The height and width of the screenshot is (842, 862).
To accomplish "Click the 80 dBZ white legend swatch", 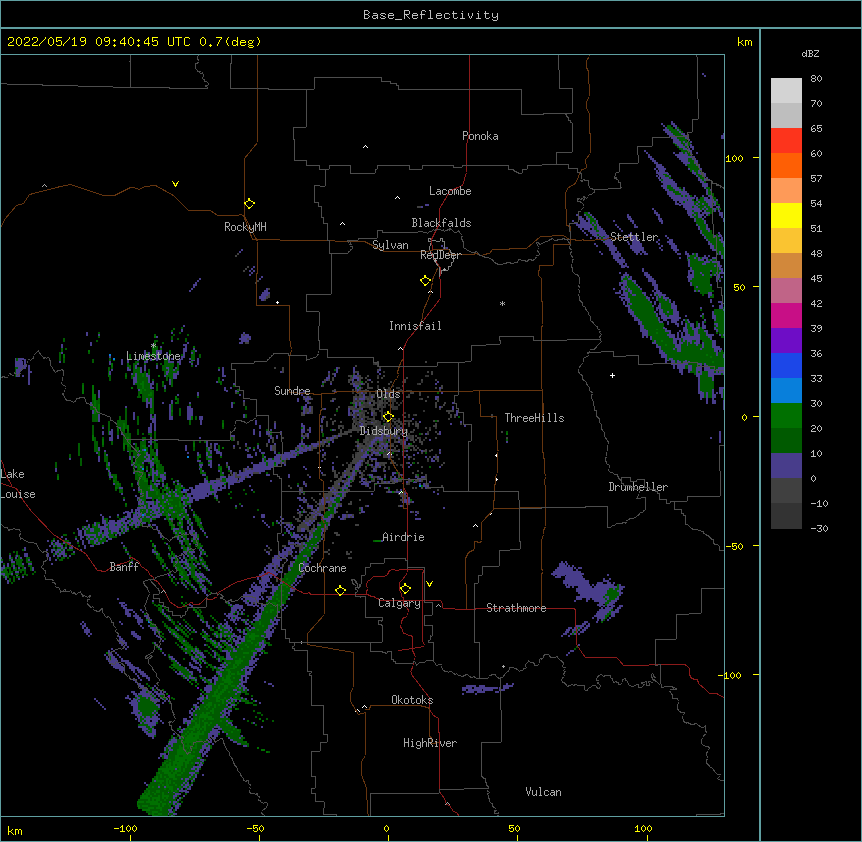I will pyautogui.click(x=786, y=90).
